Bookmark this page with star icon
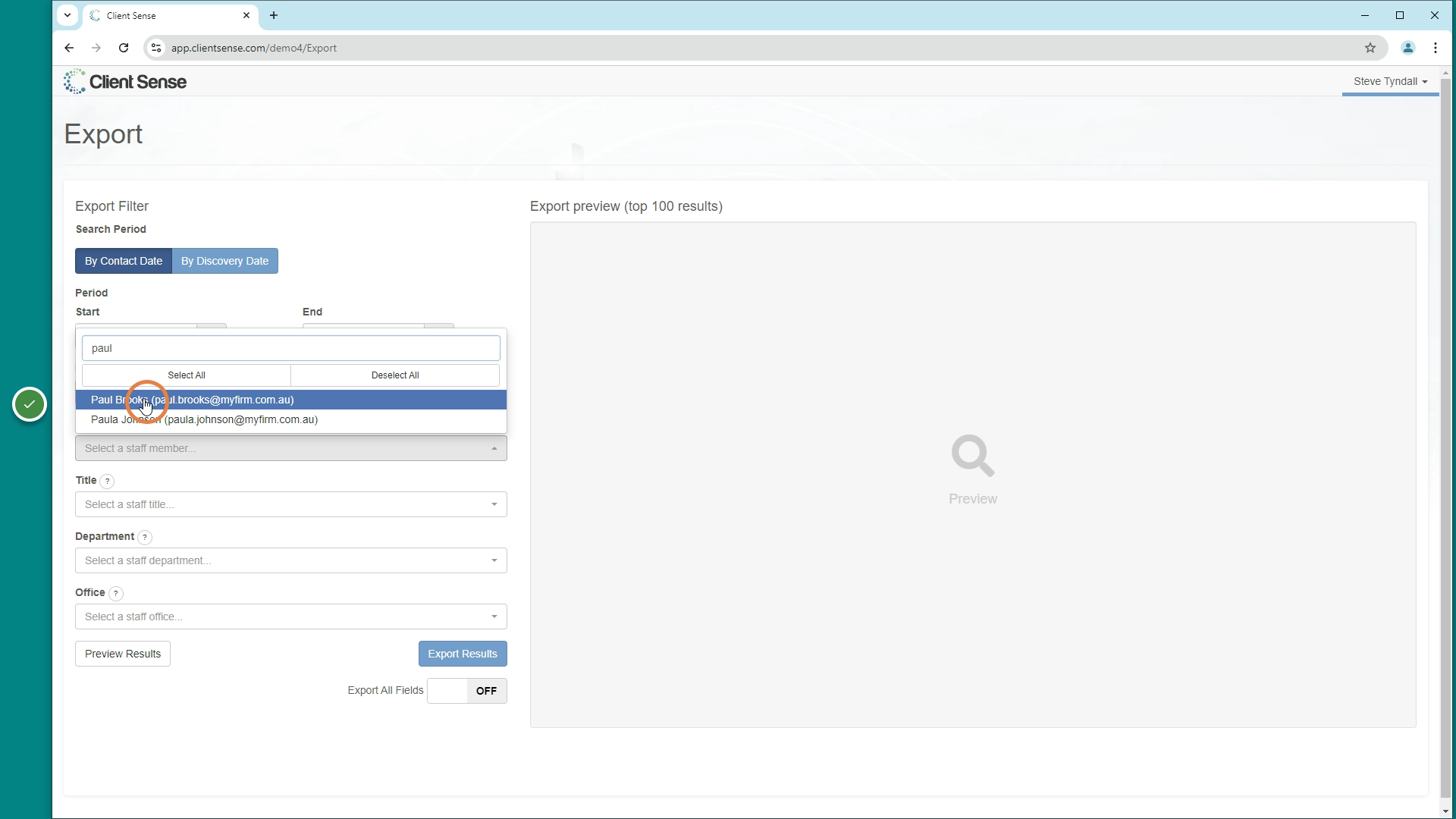The image size is (1456, 819). pos(1370,48)
